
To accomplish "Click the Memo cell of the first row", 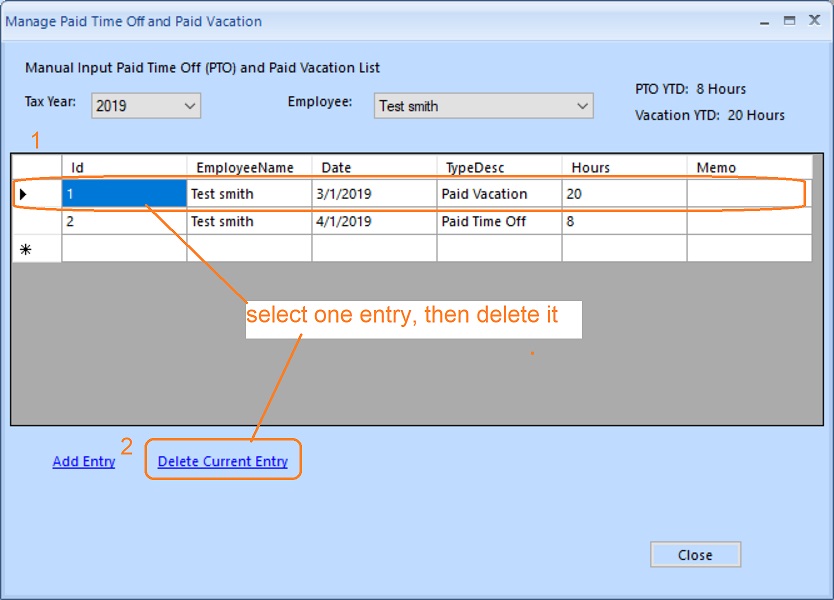I will point(748,194).
